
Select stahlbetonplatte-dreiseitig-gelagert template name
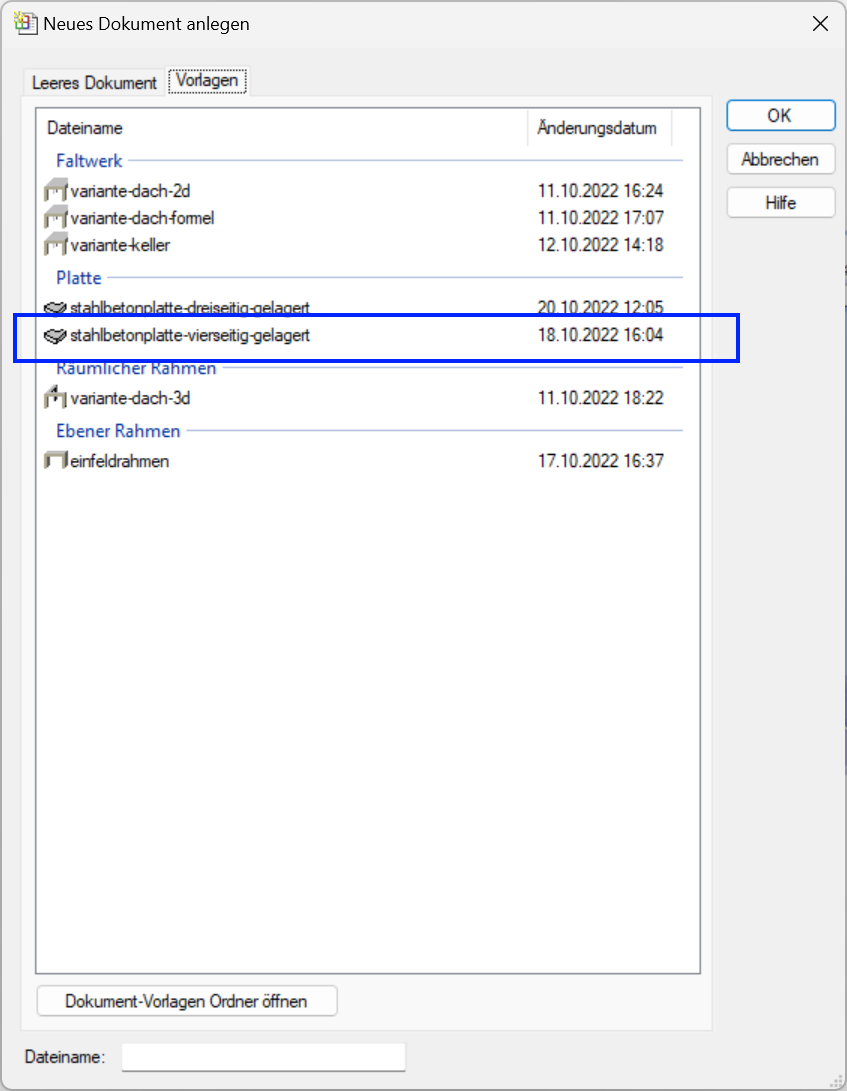click(x=190, y=308)
